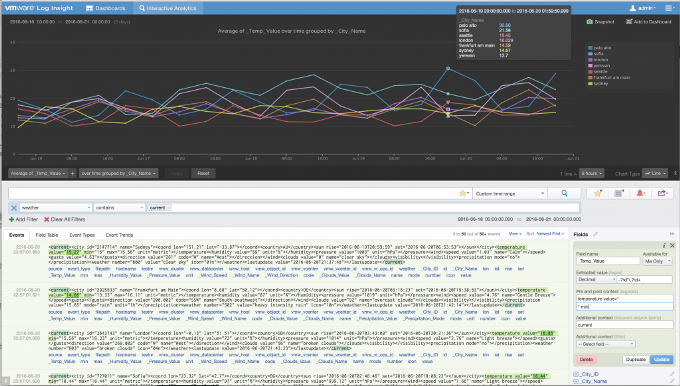Toggle seattle series in chart legend
The height and width of the screenshot is (386, 680).
click(x=598, y=72)
